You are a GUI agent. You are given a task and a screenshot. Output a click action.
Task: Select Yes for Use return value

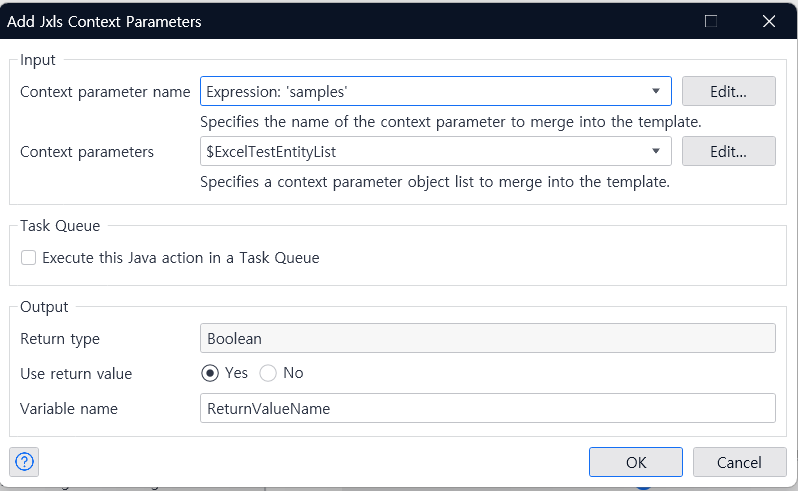point(210,373)
